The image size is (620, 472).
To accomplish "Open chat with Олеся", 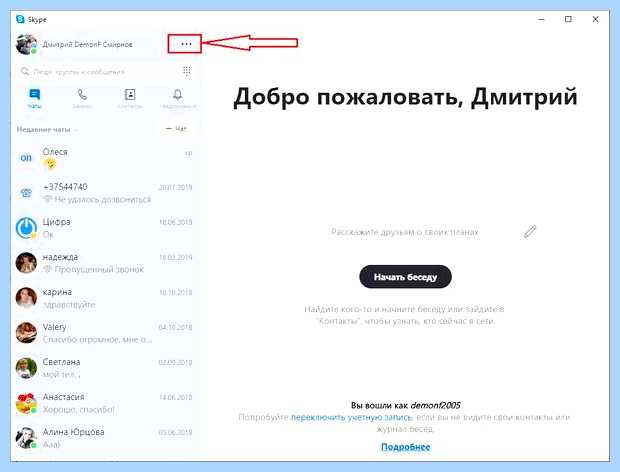I will [x=105, y=158].
